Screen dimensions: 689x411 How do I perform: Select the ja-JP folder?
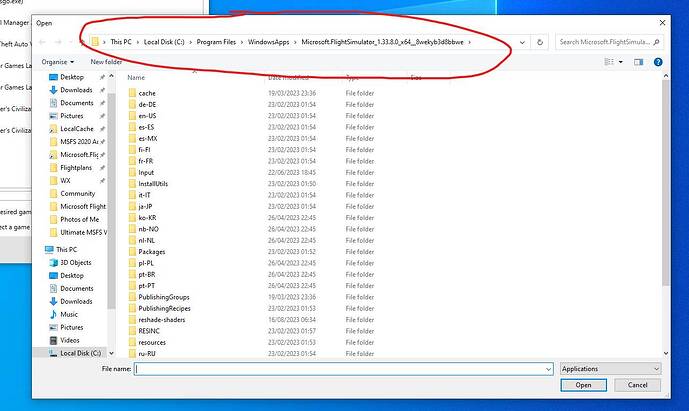coord(145,207)
